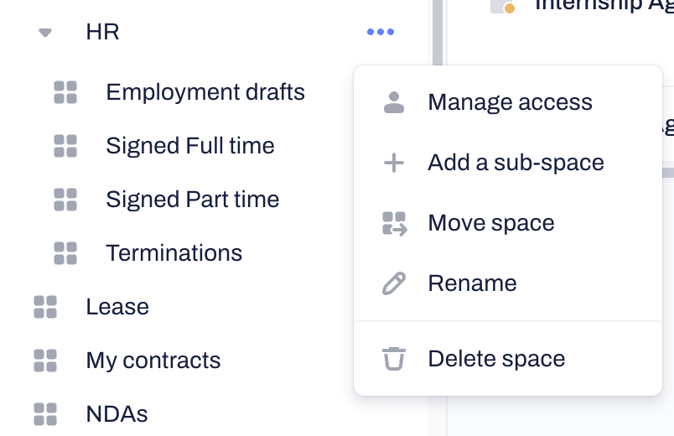Click the plus icon for Add a sub-space
The image size is (674, 436).
(x=394, y=163)
